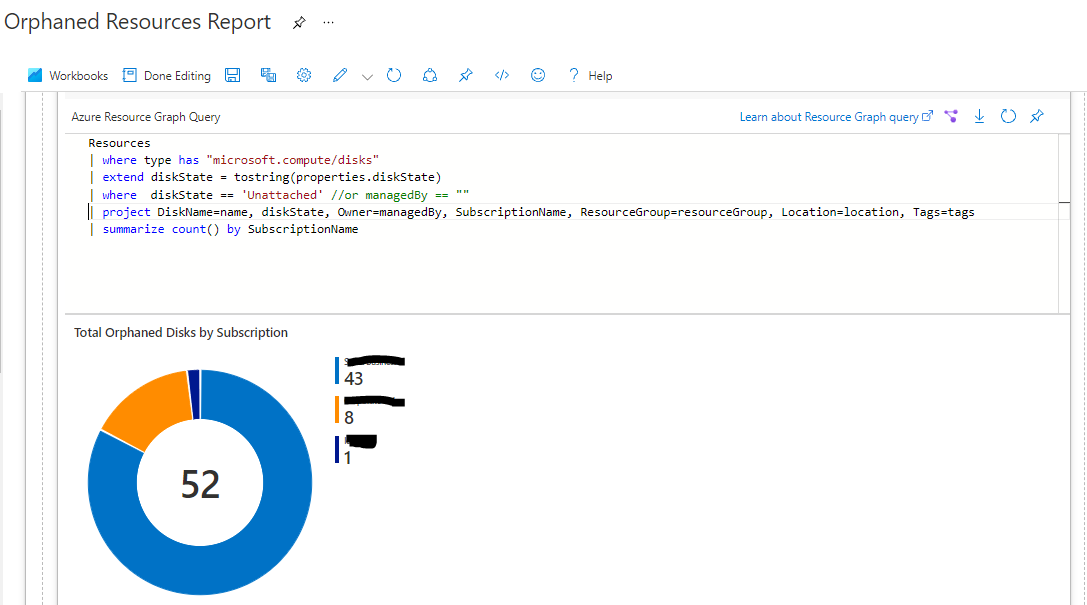Click the share workbook icon

coord(430,76)
